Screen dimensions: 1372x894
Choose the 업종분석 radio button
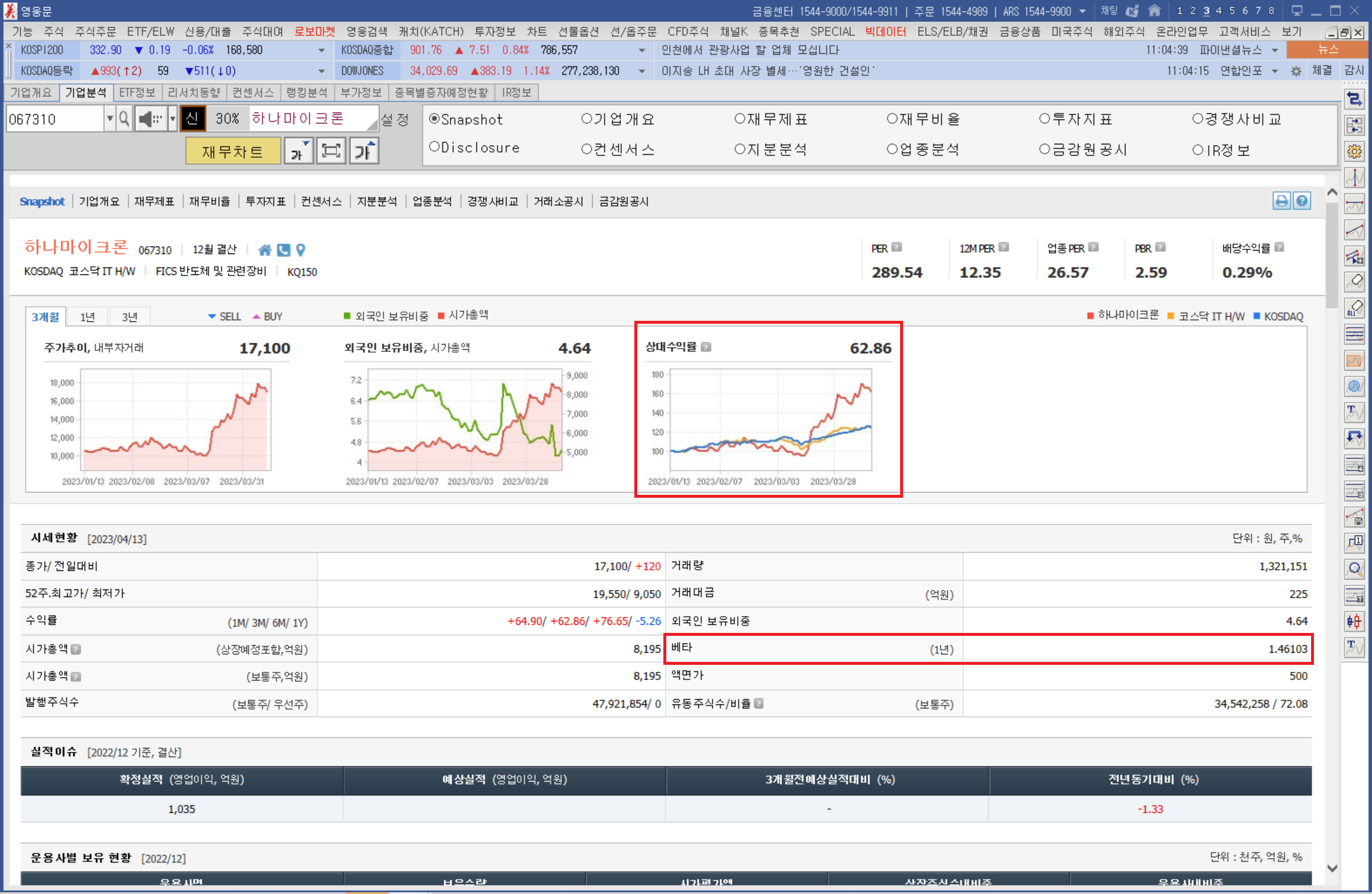click(x=892, y=150)
